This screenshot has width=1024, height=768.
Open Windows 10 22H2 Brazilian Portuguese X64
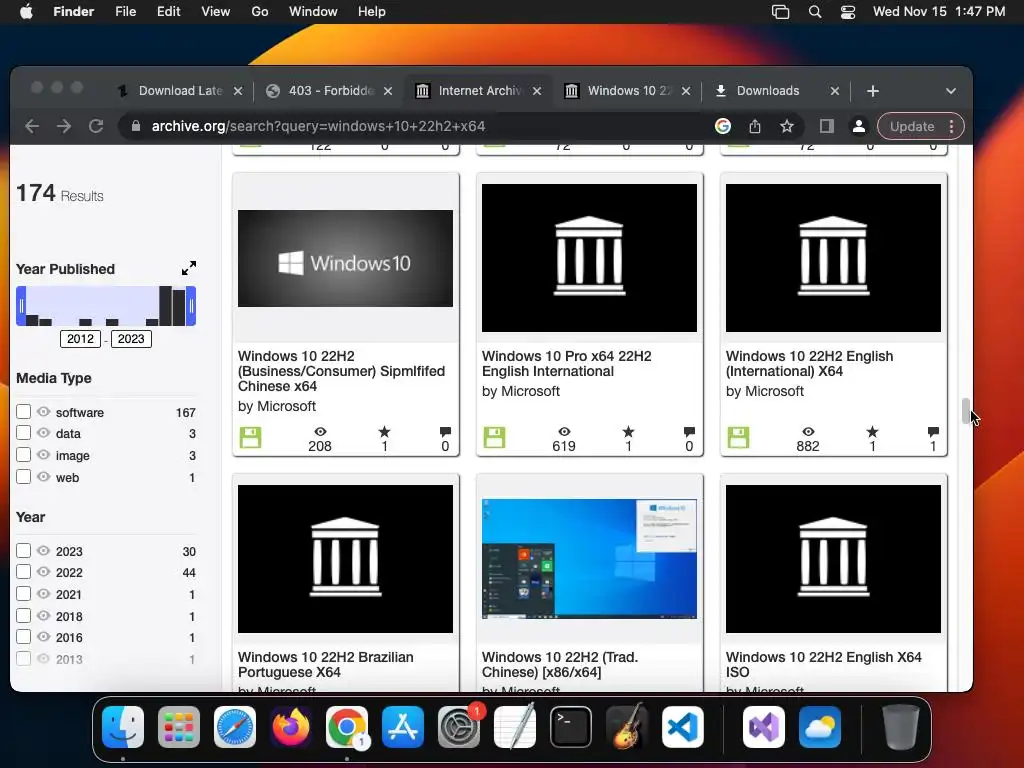[325, 664]
